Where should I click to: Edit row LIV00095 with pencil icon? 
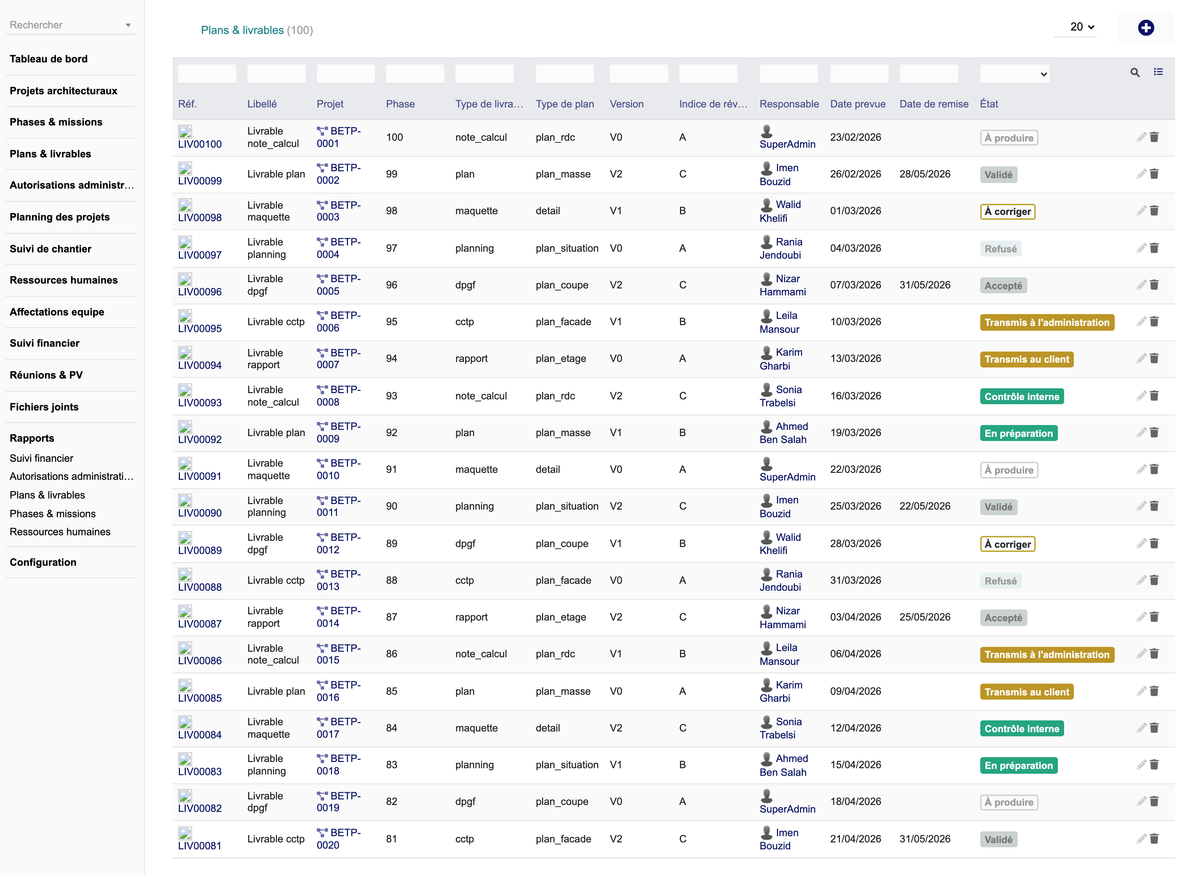pos(1141,322)
